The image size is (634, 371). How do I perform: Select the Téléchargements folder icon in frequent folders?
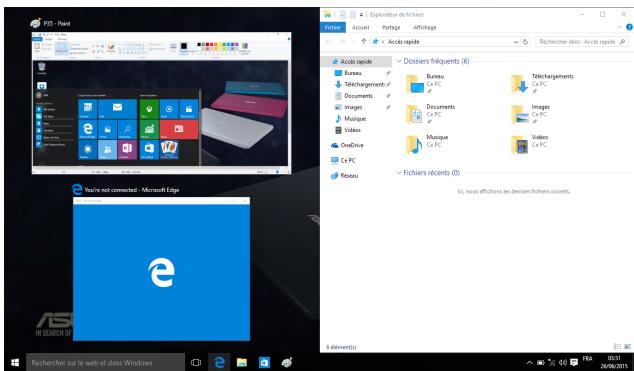point(519,84)
